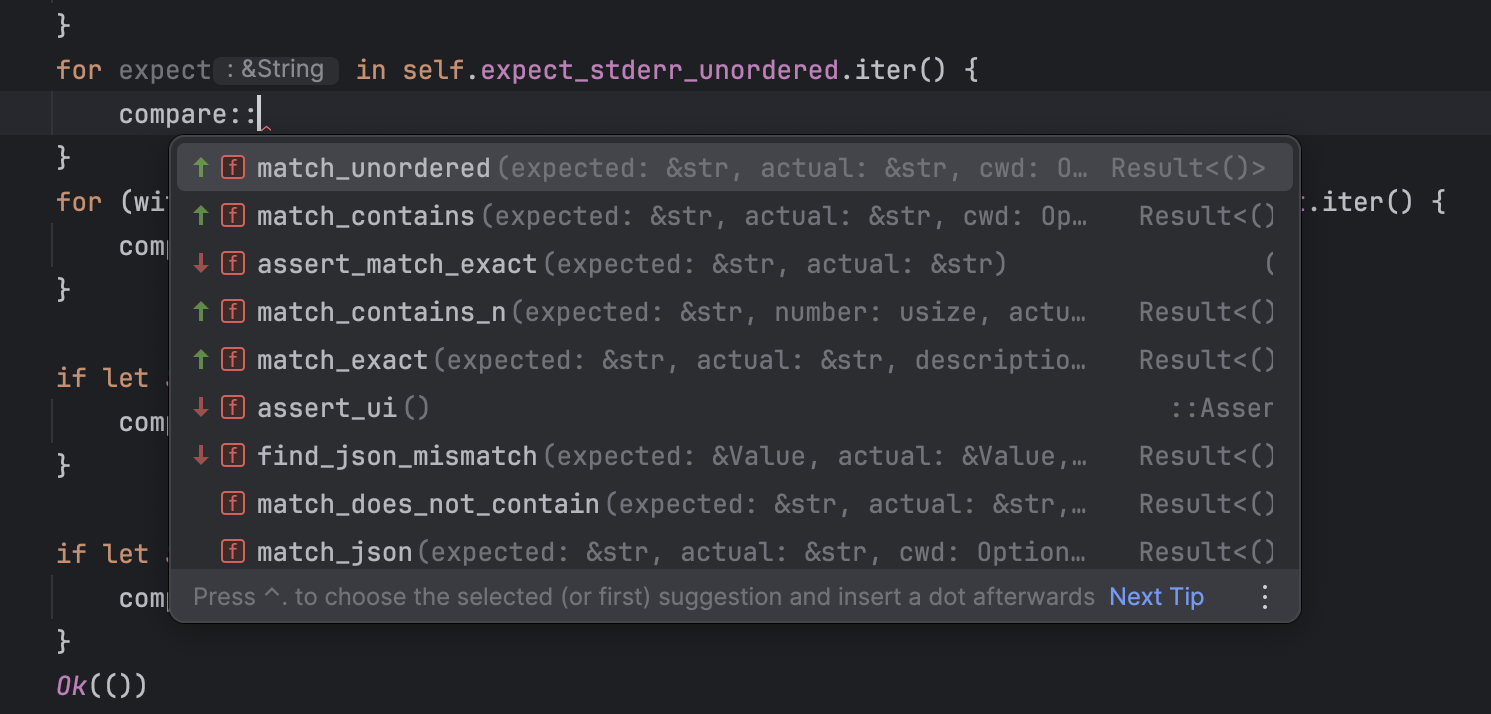Choose the match_exact suggestion from the list
The width and height of the screenshot is (1491, 714).
coord(342,359)
